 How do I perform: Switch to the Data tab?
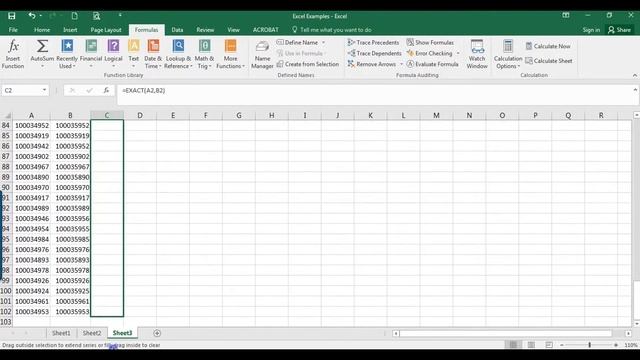[x=177, y=30]
